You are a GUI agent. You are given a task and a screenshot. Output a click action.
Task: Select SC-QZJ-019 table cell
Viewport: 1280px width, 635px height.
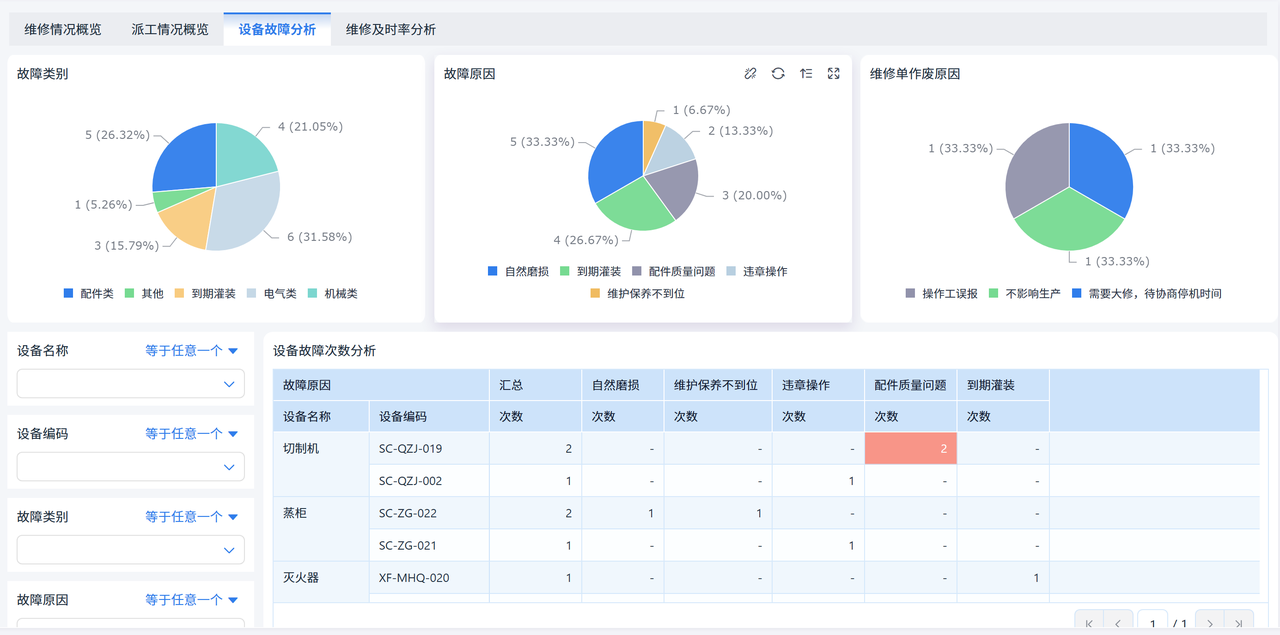[429, 449]
